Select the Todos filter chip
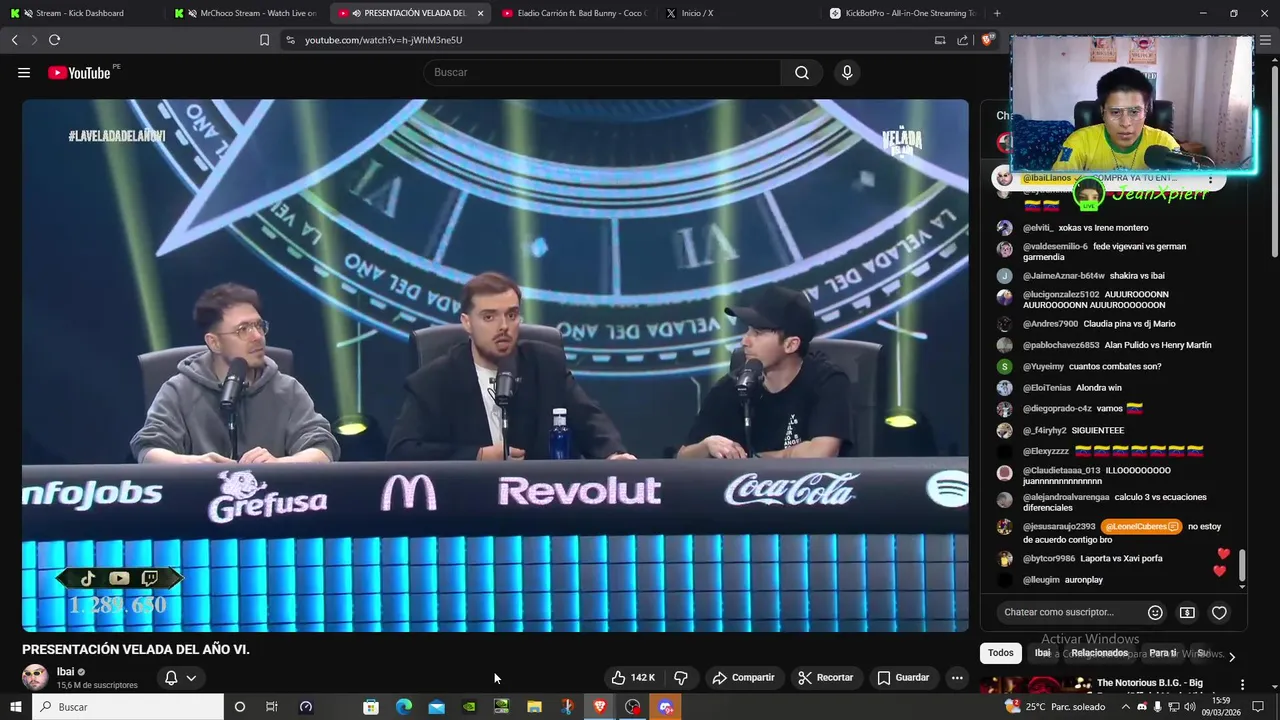 (1001, 653)
